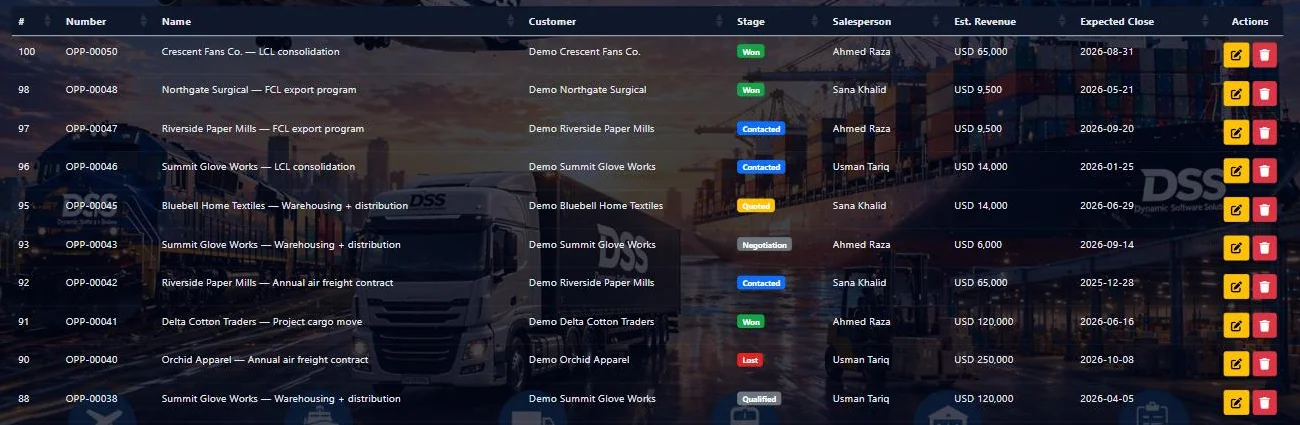Viewport: 1300px width, 425px height.
Task: Click revenue 'USD 250,000'
Action: (984, 360)
